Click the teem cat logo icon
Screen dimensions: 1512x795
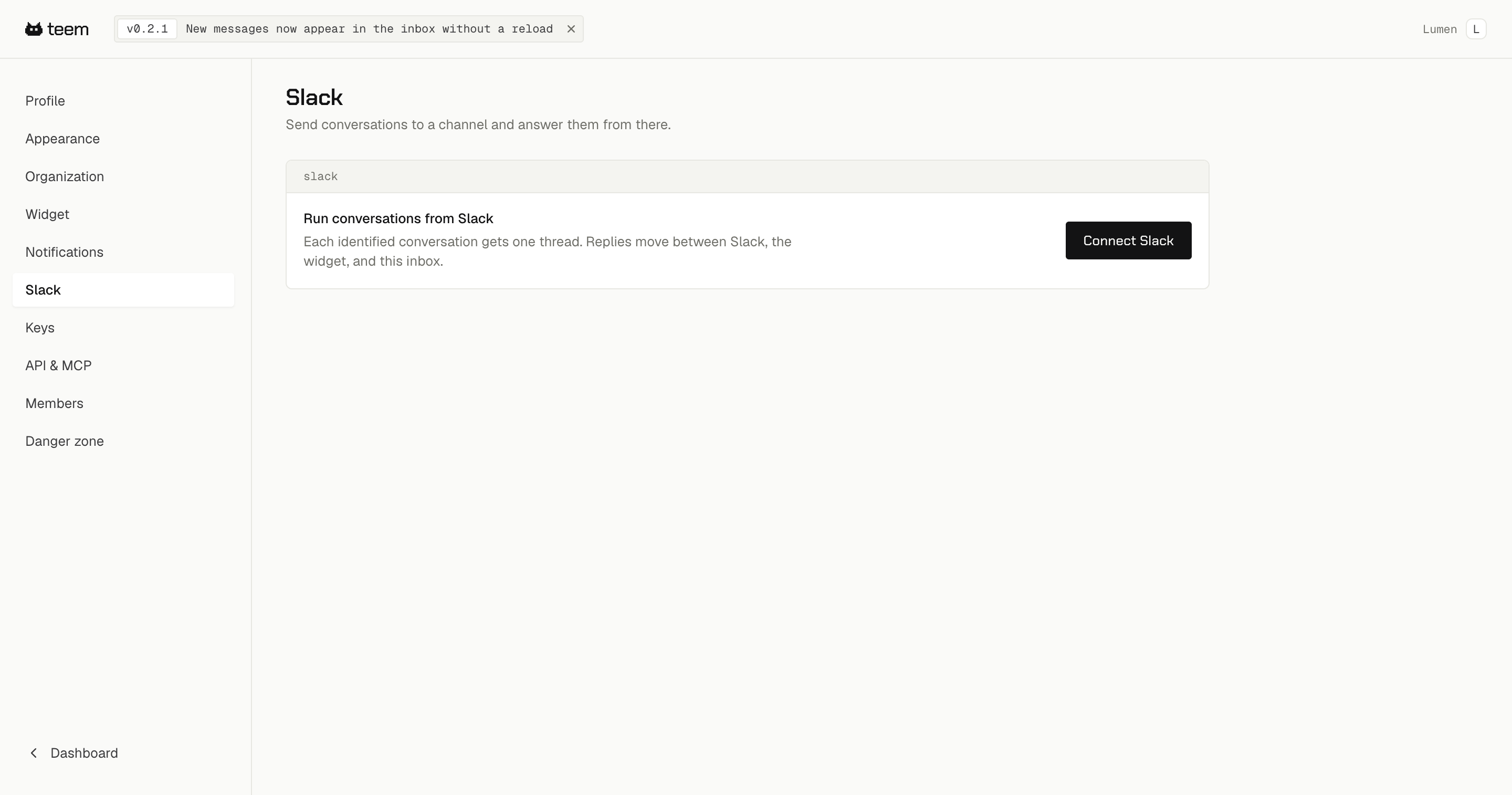click(34, 29)
